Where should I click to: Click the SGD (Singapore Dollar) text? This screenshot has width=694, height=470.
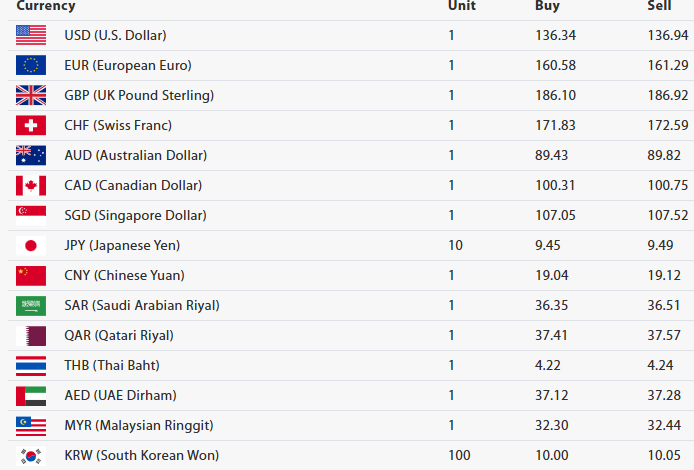pos(135,216)
